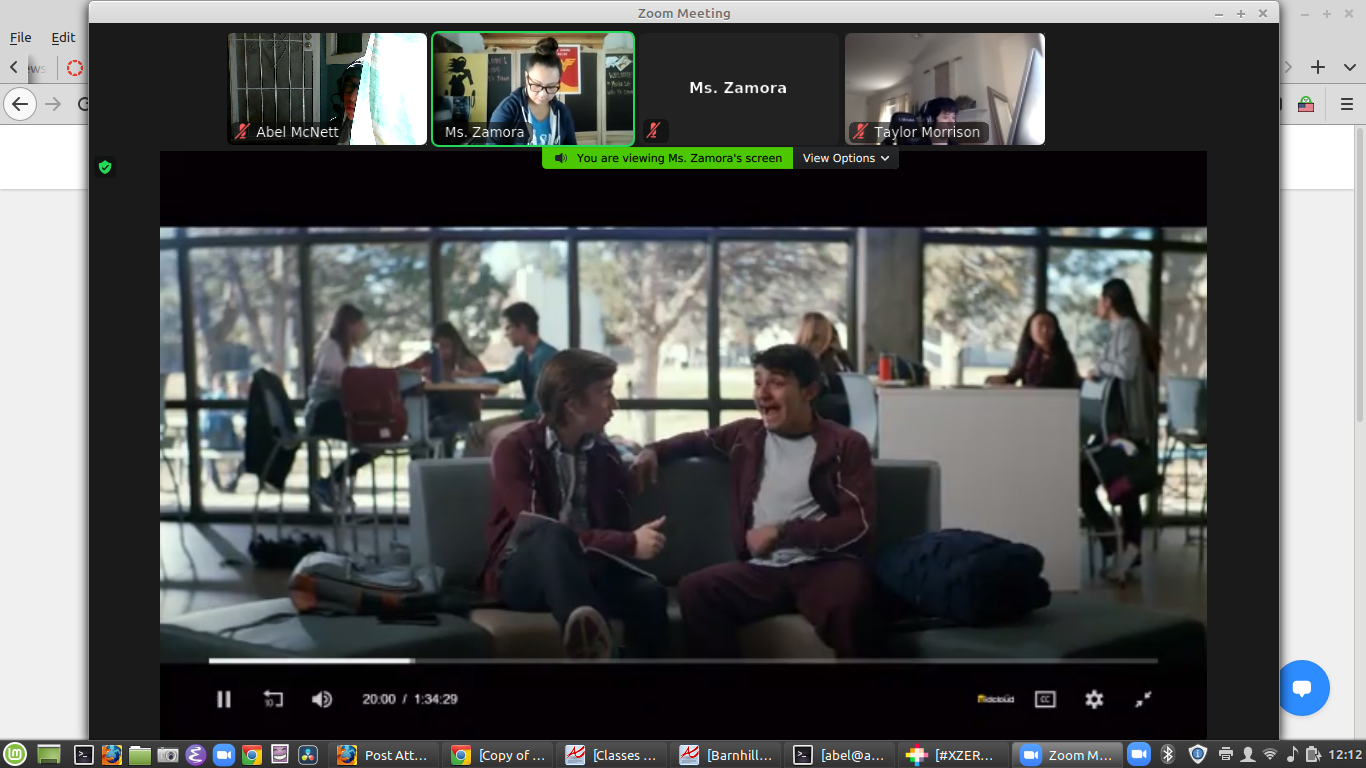Open the file manager folder launcher
This screenshot has height=768, width=1366.
tap(140, 755)
